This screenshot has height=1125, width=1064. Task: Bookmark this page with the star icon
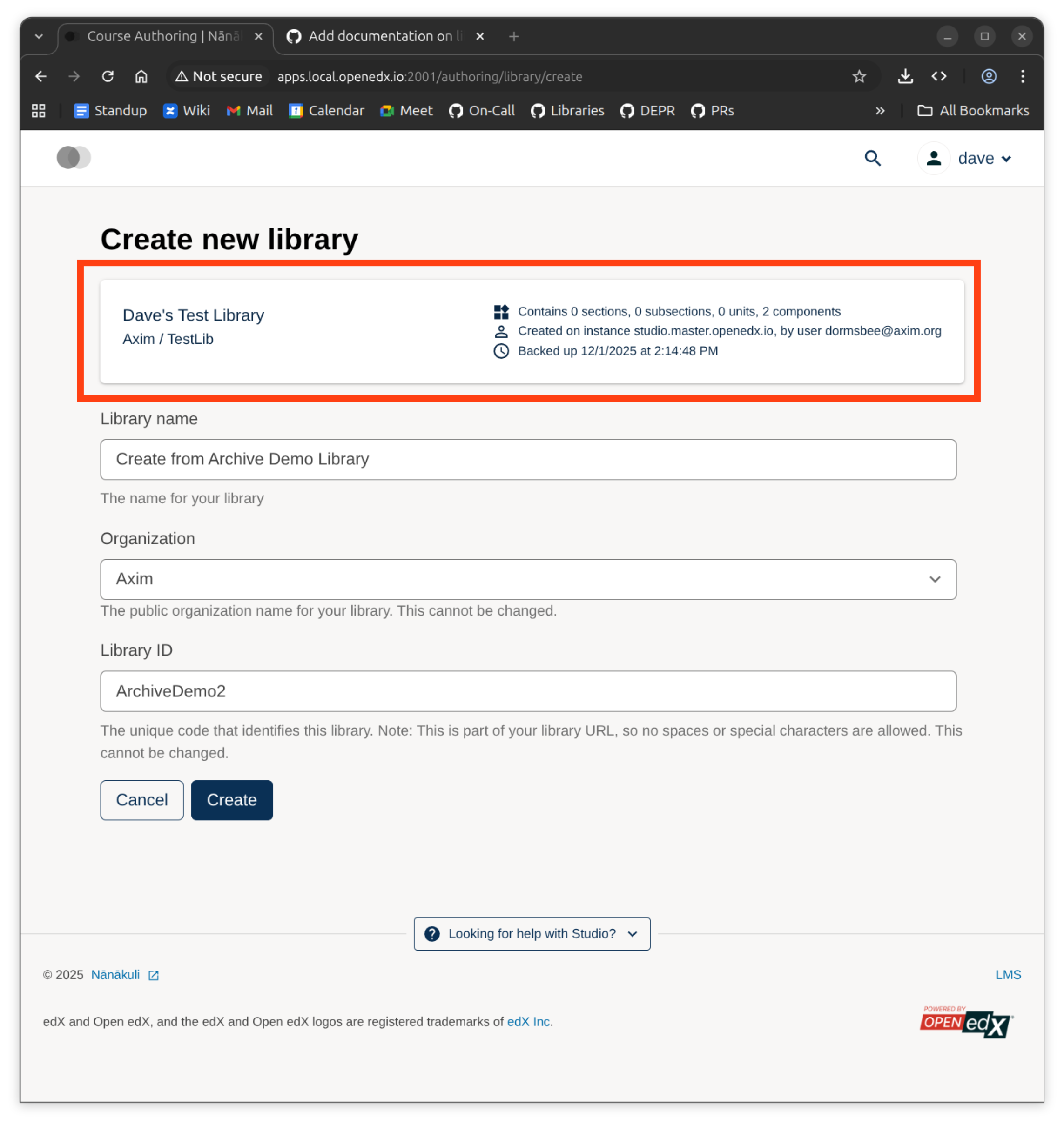point(859,77)
